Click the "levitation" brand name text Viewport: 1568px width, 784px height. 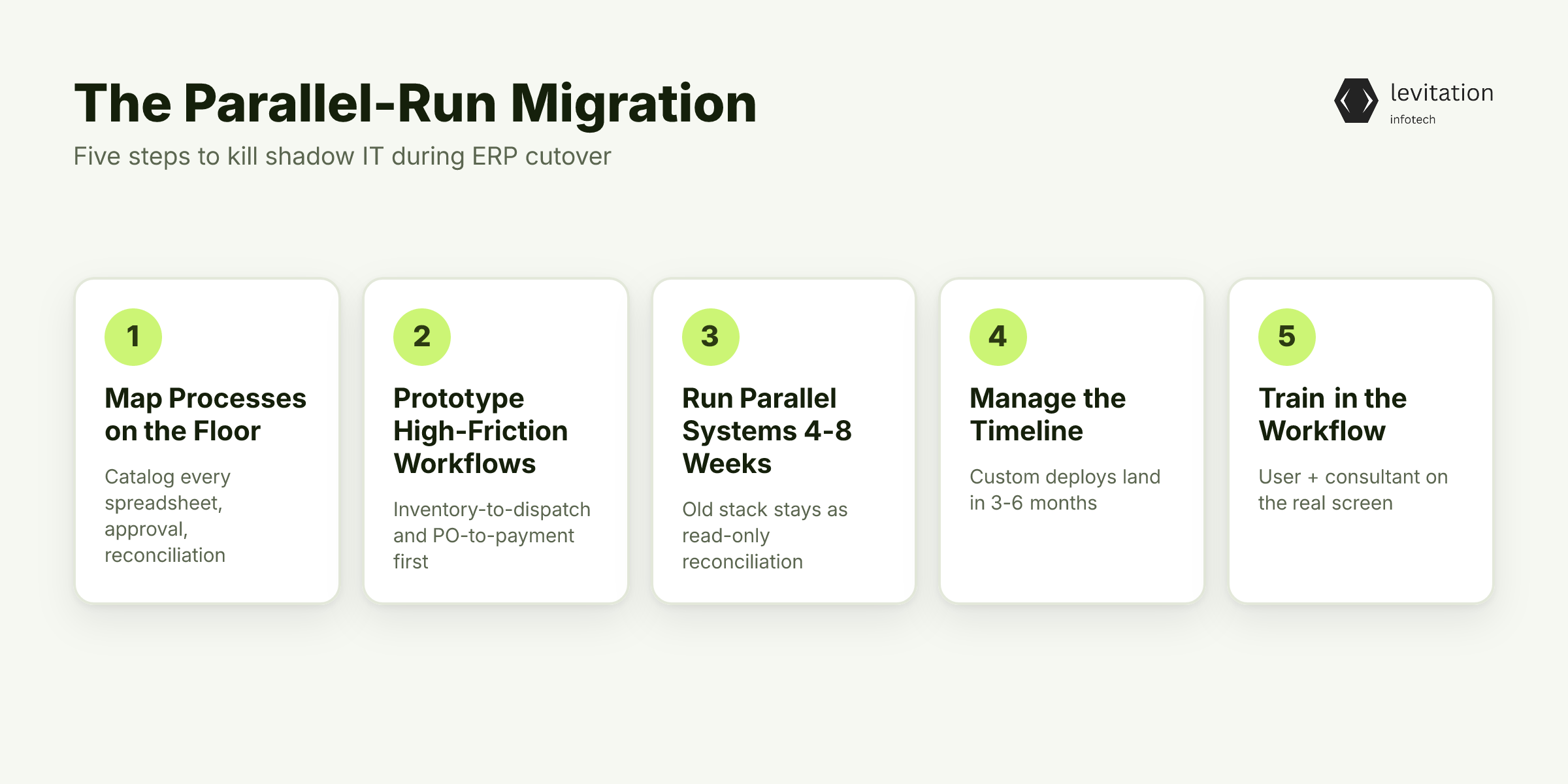point(1442,93)
